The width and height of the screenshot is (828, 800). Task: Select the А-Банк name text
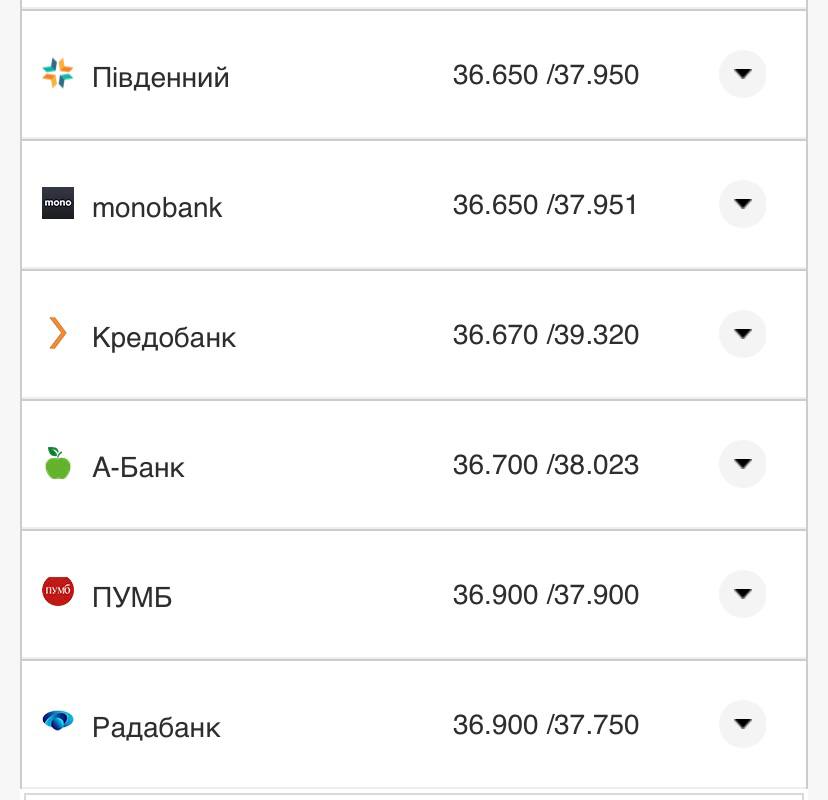coord(138,467)
